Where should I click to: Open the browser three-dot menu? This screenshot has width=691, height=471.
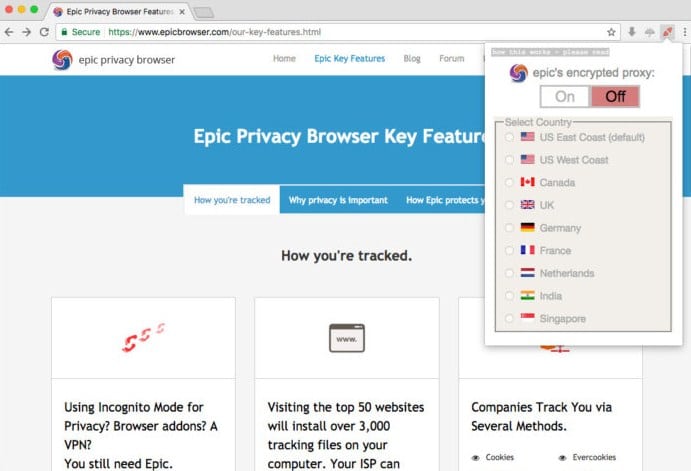685,32
